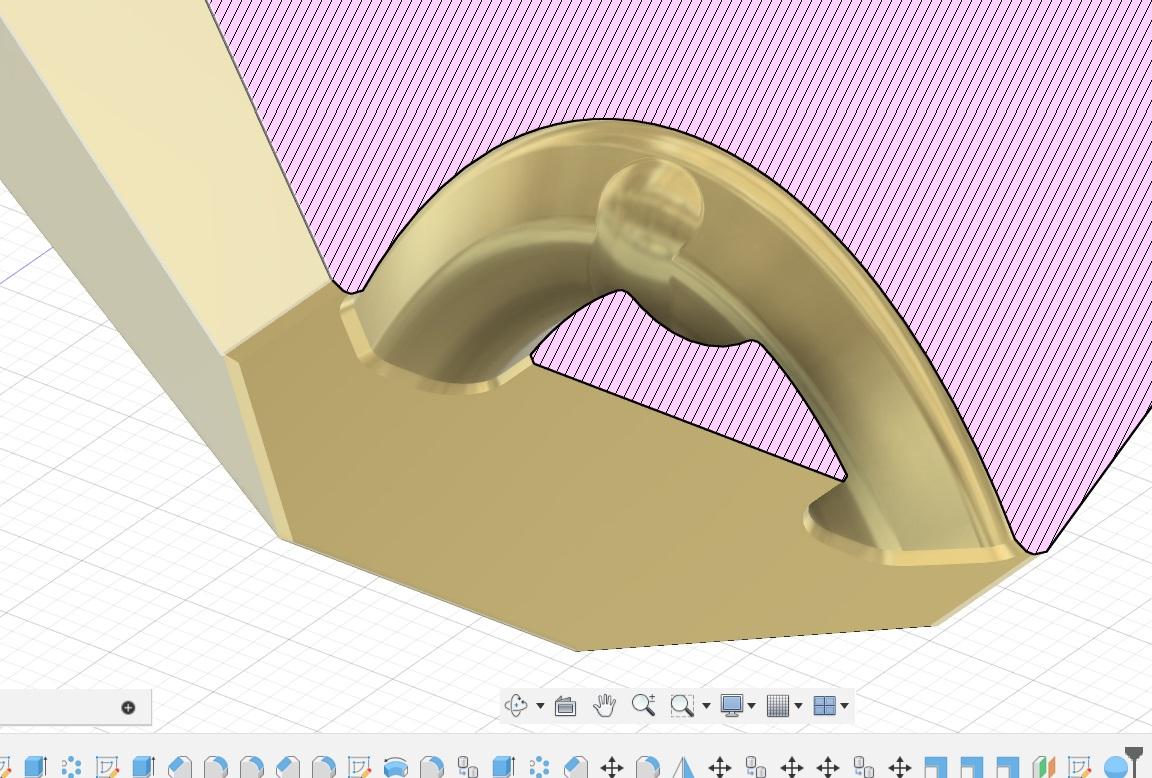Activate the Look At tool
This screenshot has height=778, width=1152.
[x=565, y=705]
